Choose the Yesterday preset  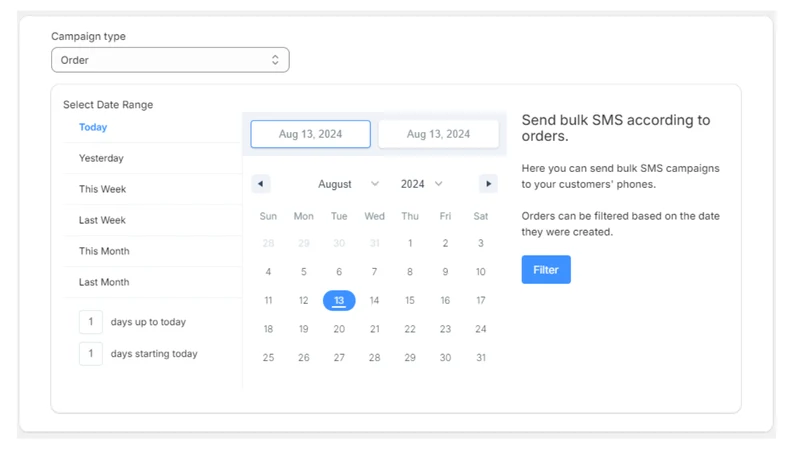(x=152, y=158)
